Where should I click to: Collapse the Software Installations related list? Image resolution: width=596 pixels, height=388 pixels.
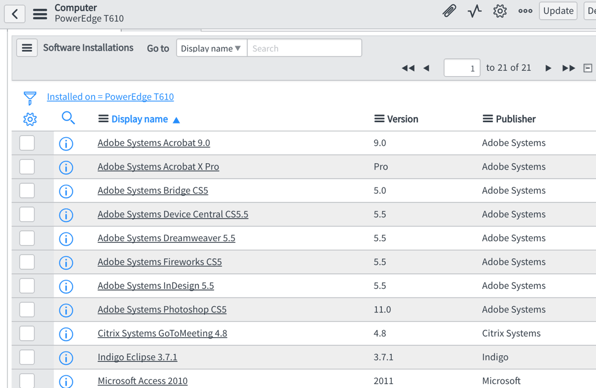click(588, 68)
